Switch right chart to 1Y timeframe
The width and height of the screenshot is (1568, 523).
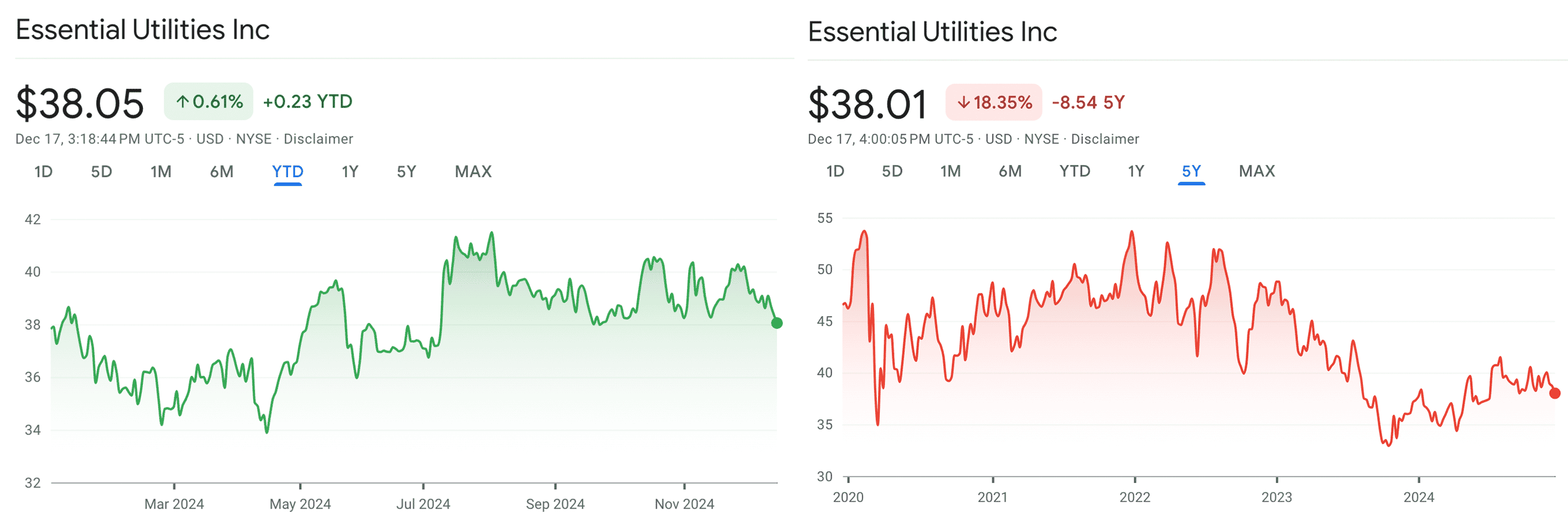click(x=1135, y=171)
